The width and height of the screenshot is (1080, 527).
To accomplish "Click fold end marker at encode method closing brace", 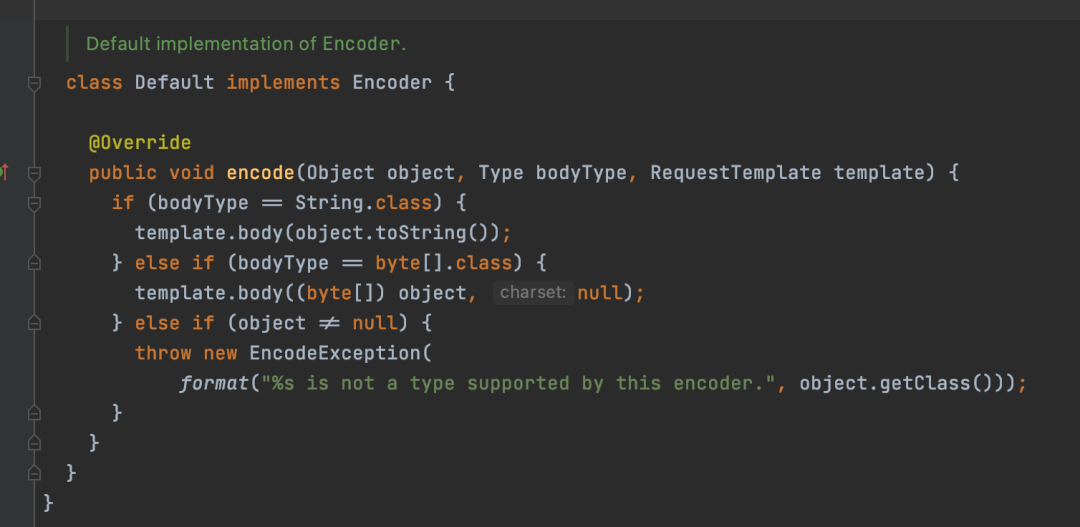I will click(34, 442).
